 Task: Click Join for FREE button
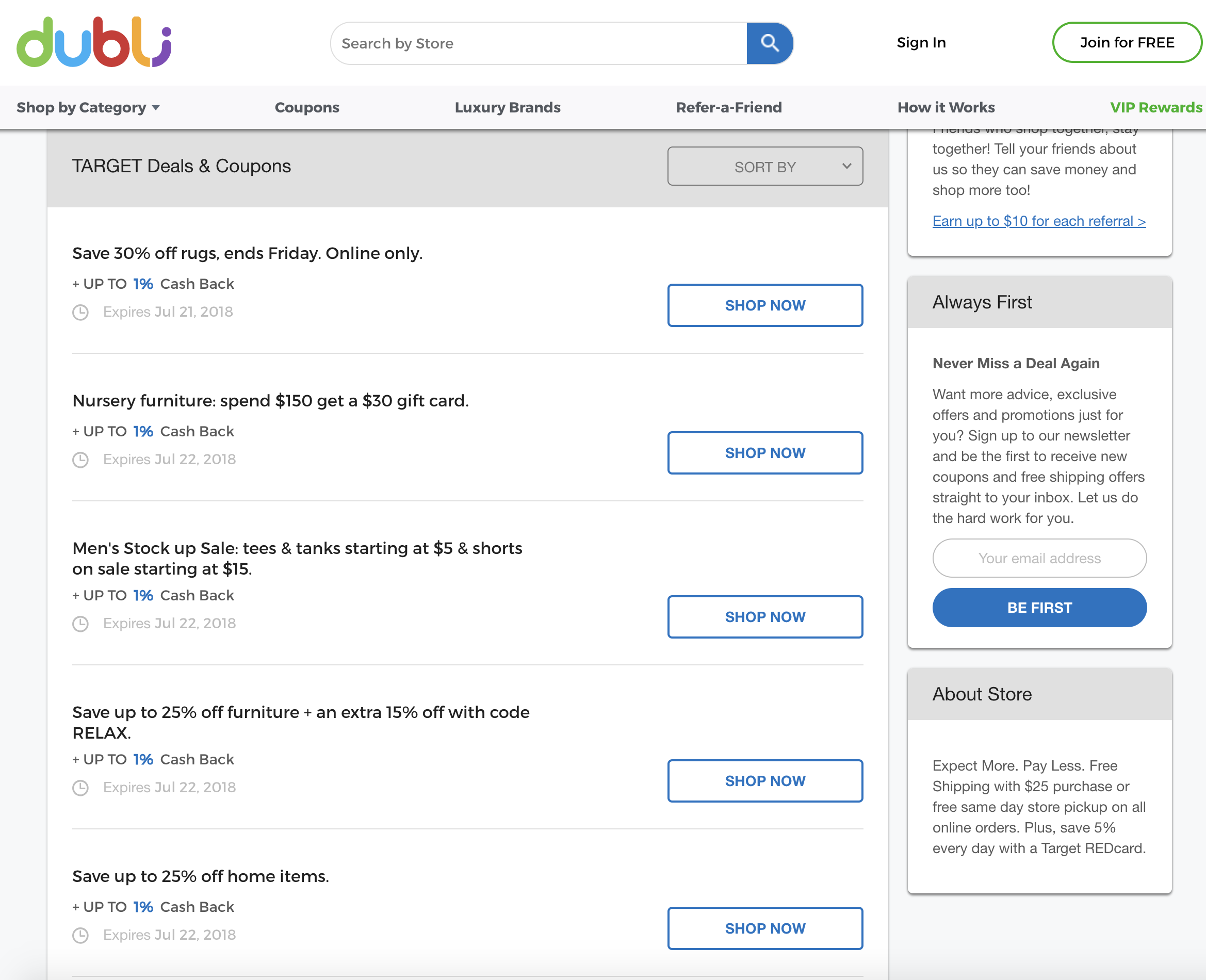coord(1127,42)
